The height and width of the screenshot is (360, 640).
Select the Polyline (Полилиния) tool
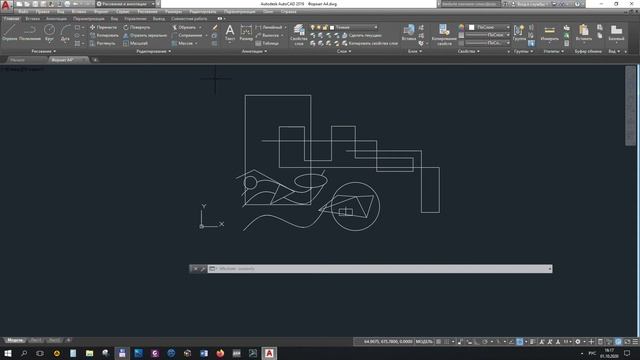tap(30, 33)
